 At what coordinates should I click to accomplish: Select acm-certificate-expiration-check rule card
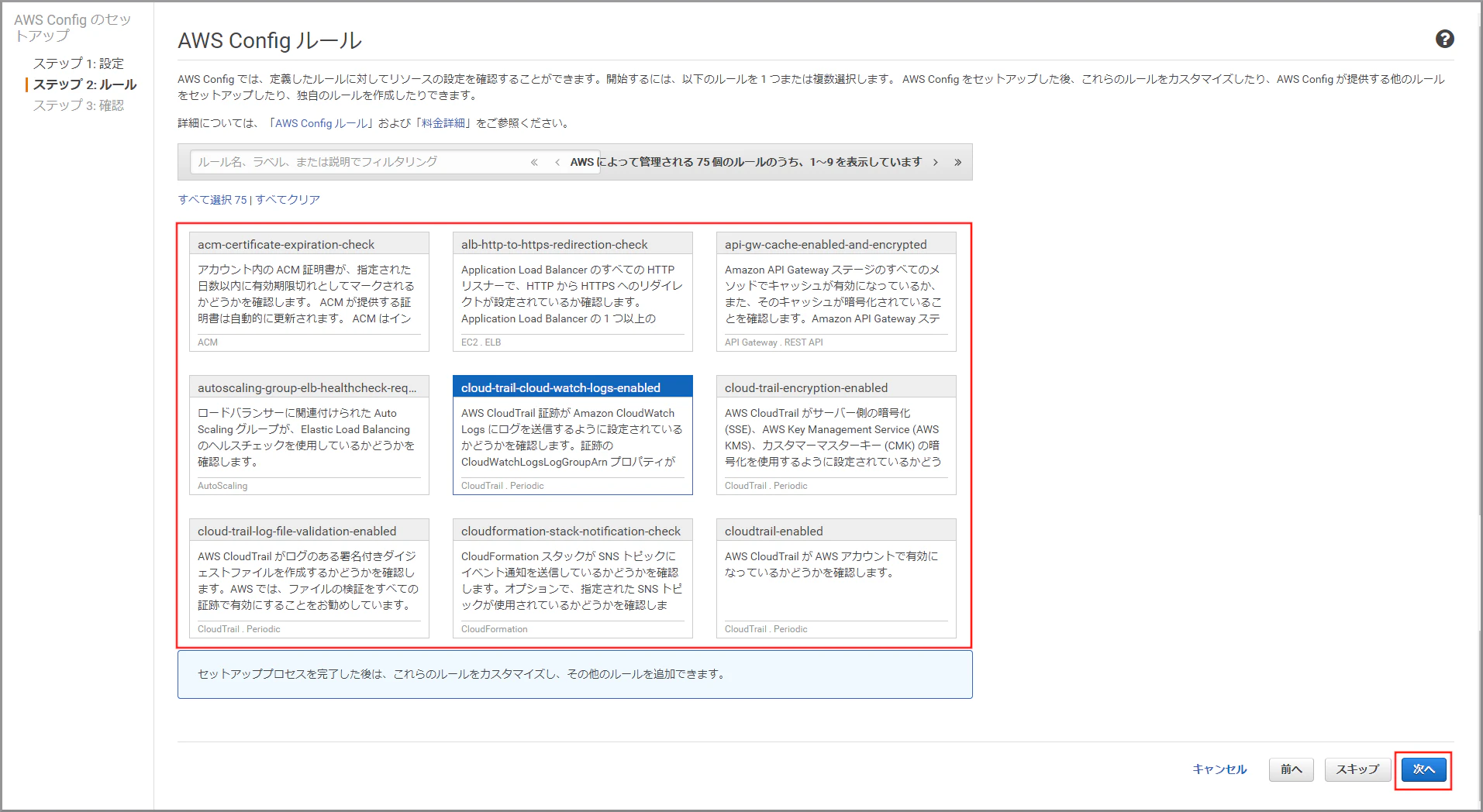click(309, 292)
